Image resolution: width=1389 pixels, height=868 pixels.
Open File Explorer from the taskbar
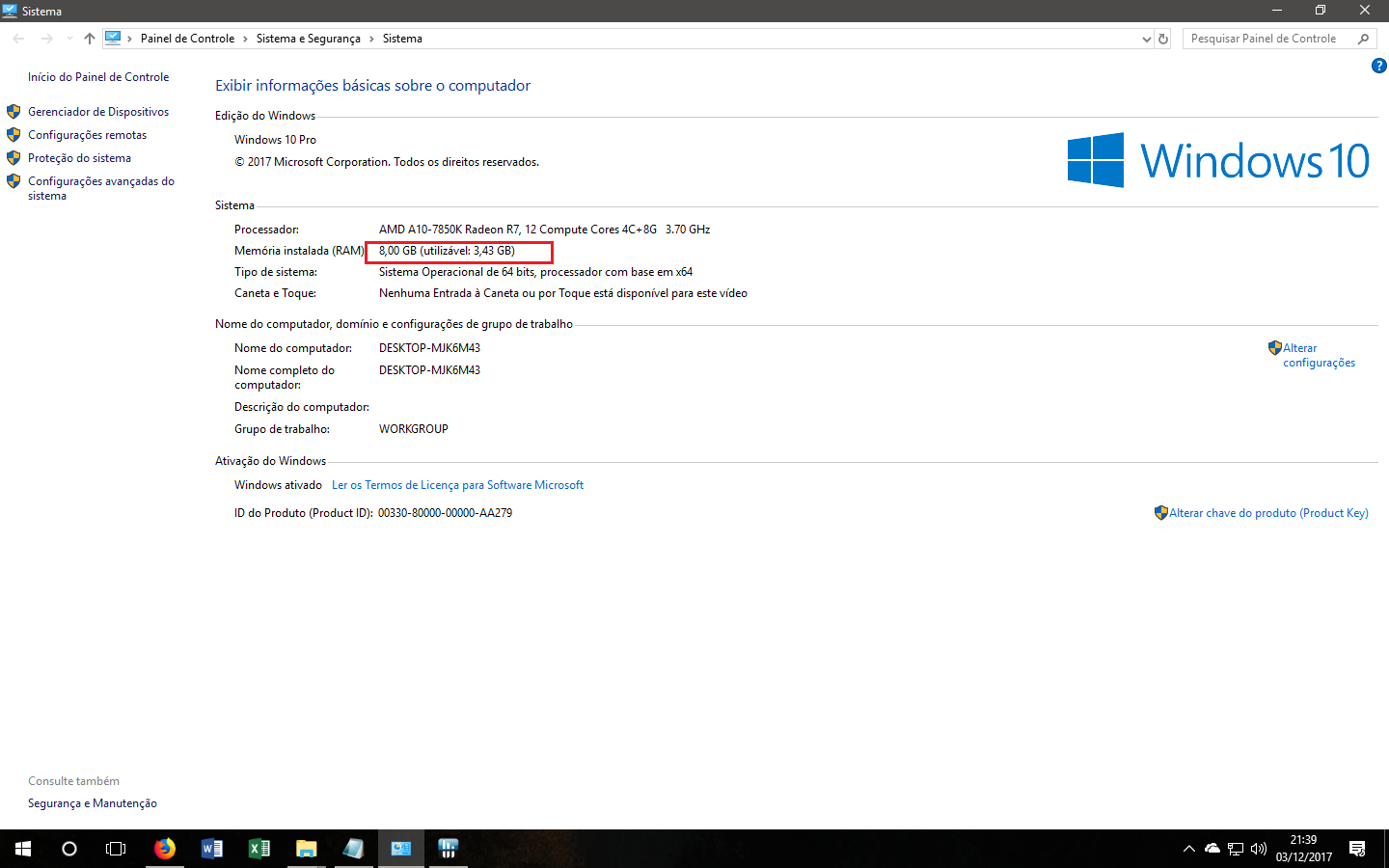307,849
